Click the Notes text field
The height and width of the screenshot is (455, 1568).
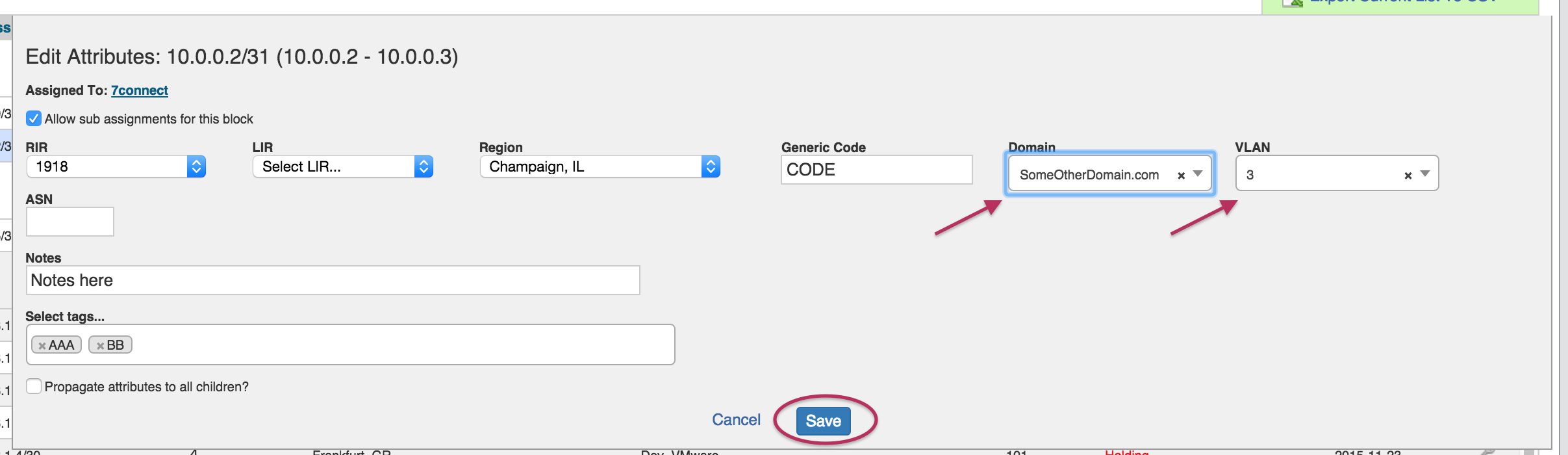(333, 280)
